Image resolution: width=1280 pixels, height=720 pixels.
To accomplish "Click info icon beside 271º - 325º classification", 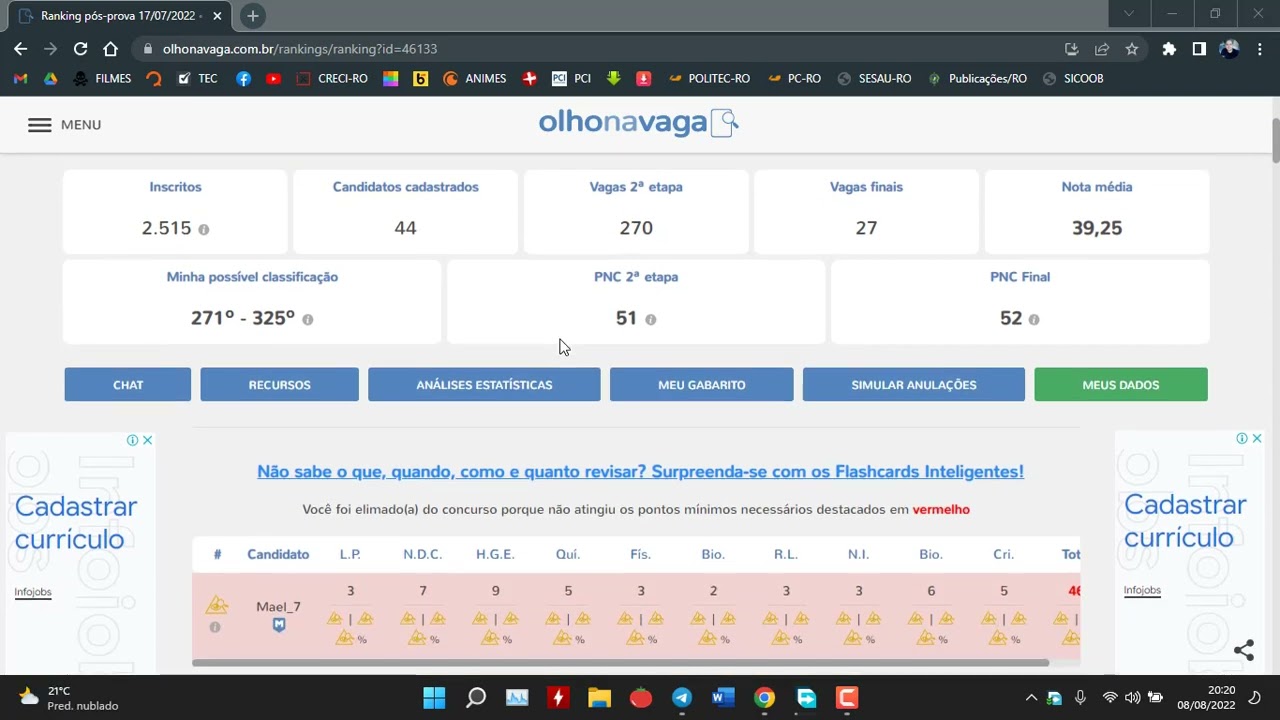I will point(308,319).
